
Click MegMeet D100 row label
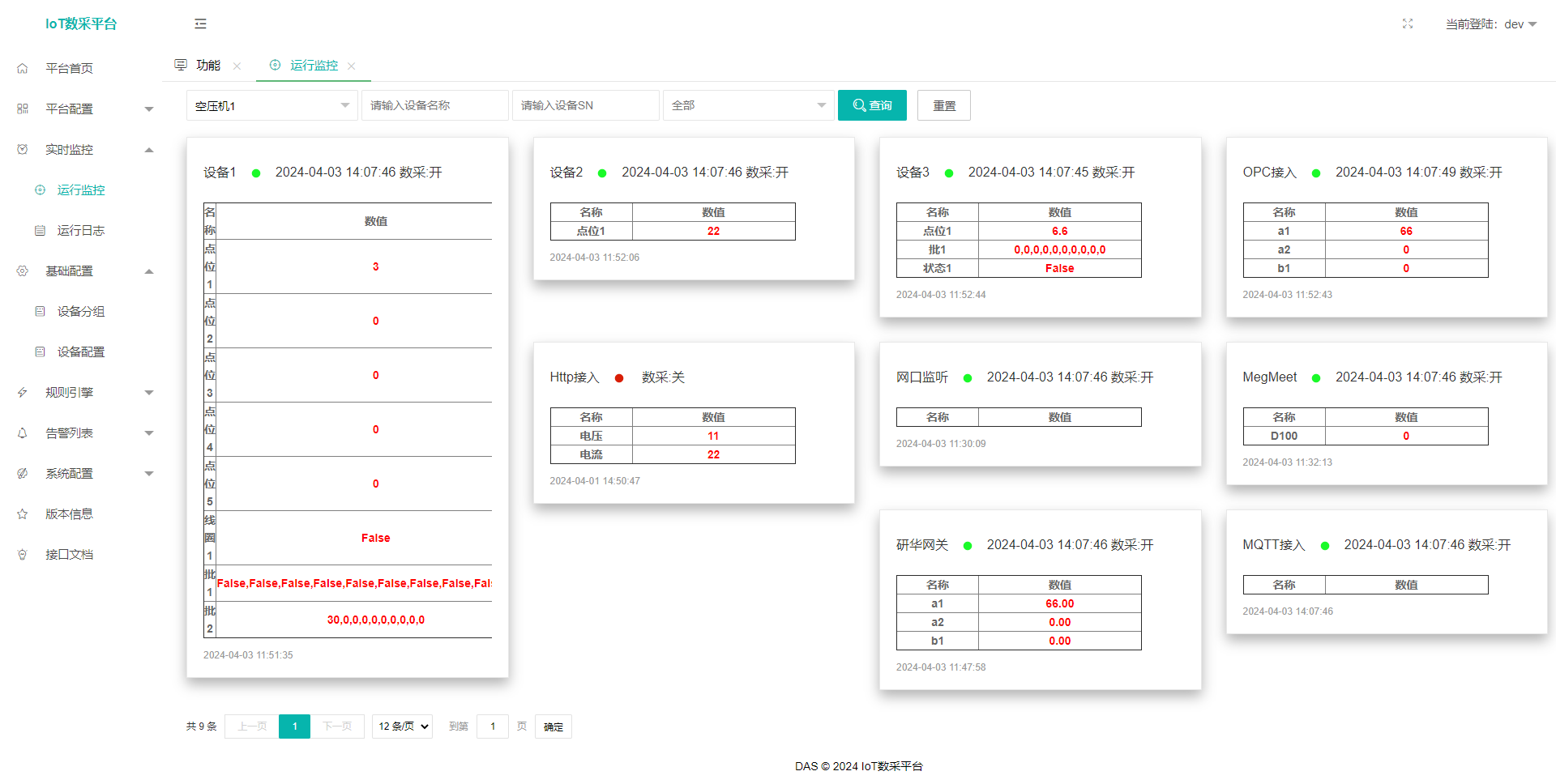coord(1285,436)
